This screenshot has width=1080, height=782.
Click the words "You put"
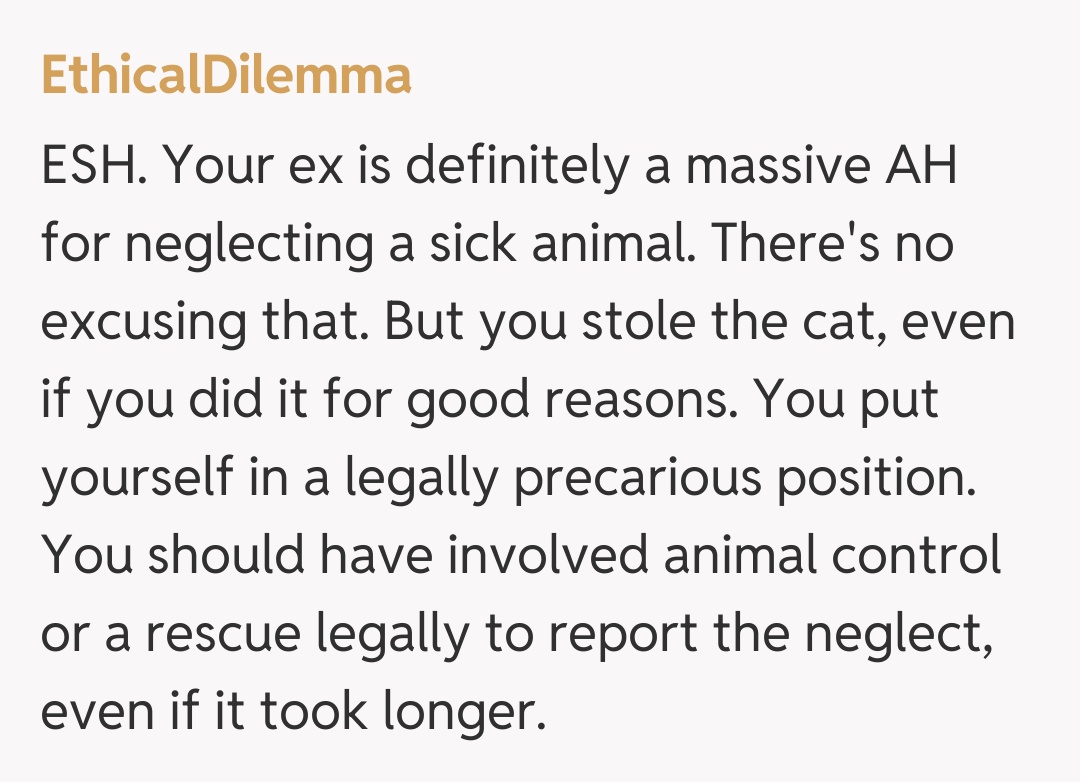(846, 399)
